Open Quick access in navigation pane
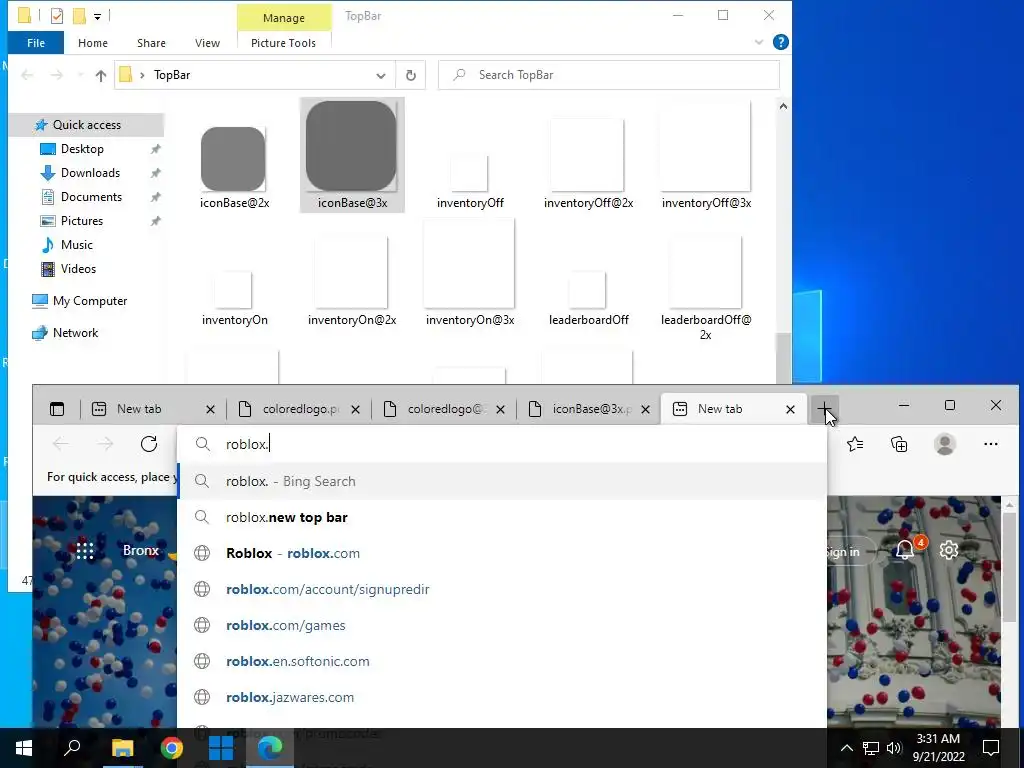The height and width of the screenshot is (768, 1024). [86, 125]
